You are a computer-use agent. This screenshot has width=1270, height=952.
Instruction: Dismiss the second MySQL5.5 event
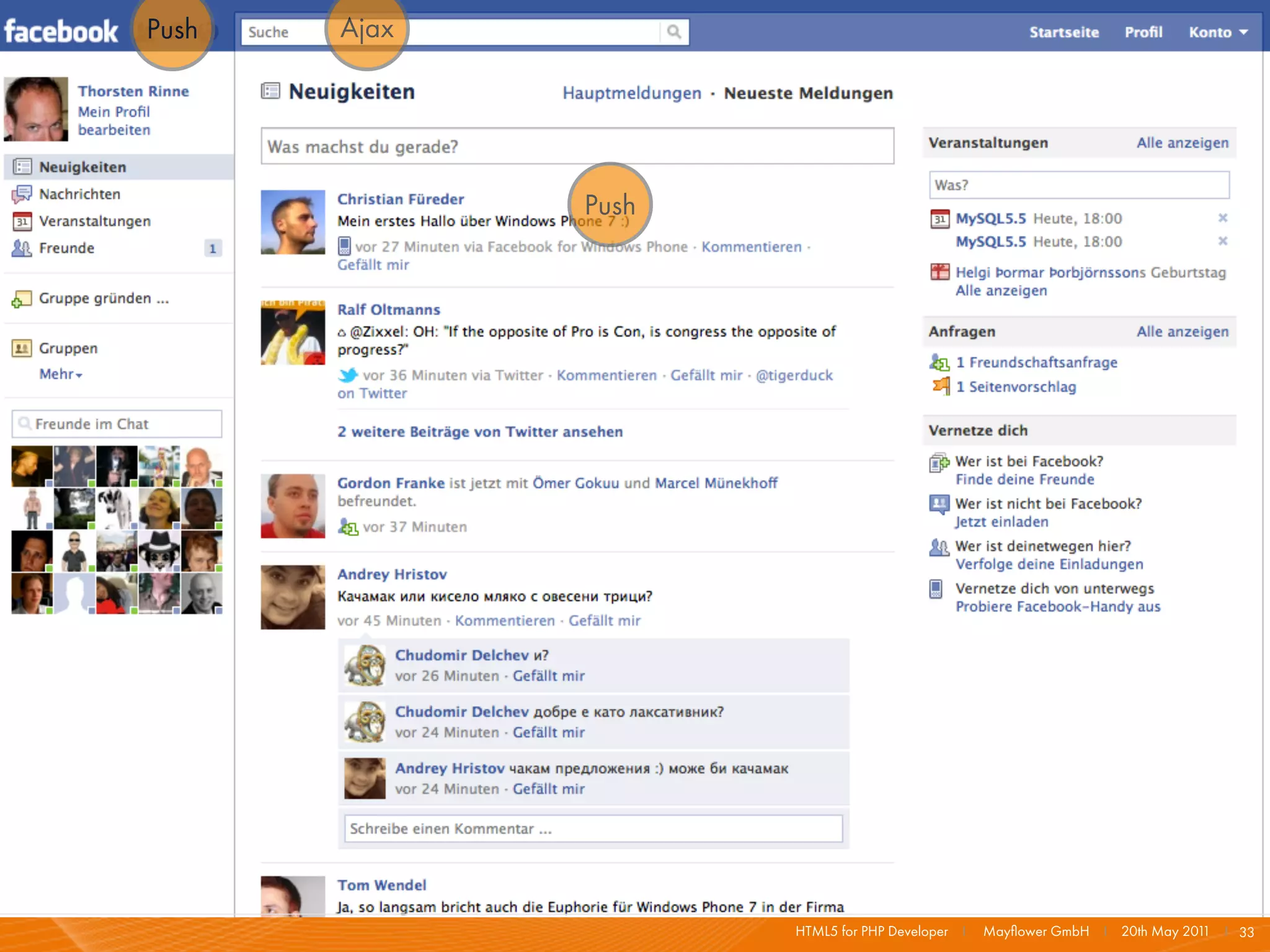click(1222, 241)
